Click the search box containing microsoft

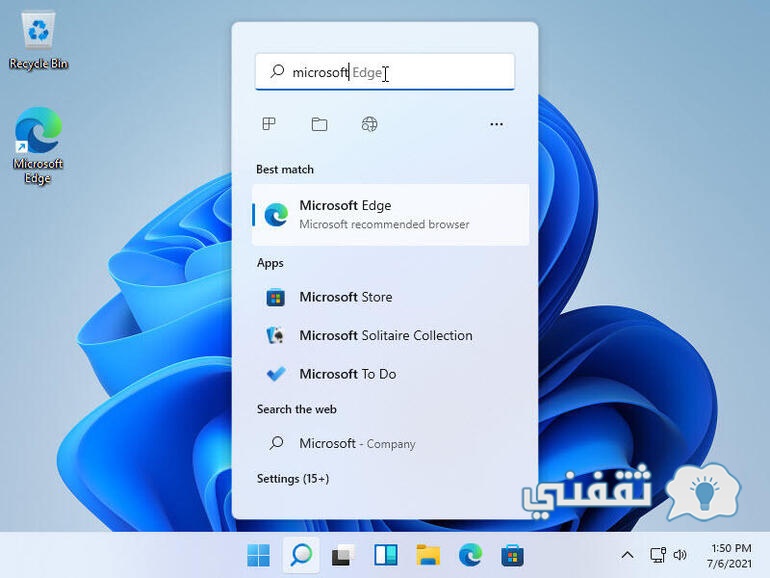385,72
